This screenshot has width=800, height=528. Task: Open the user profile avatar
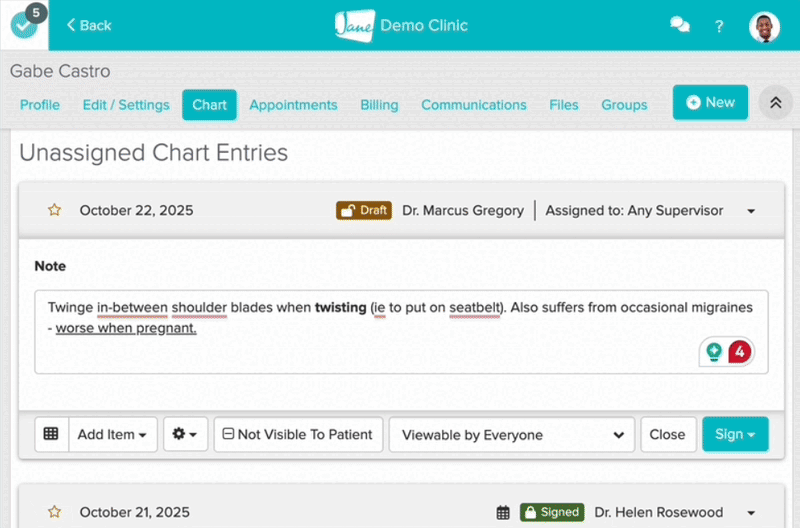tap(764, 26)
